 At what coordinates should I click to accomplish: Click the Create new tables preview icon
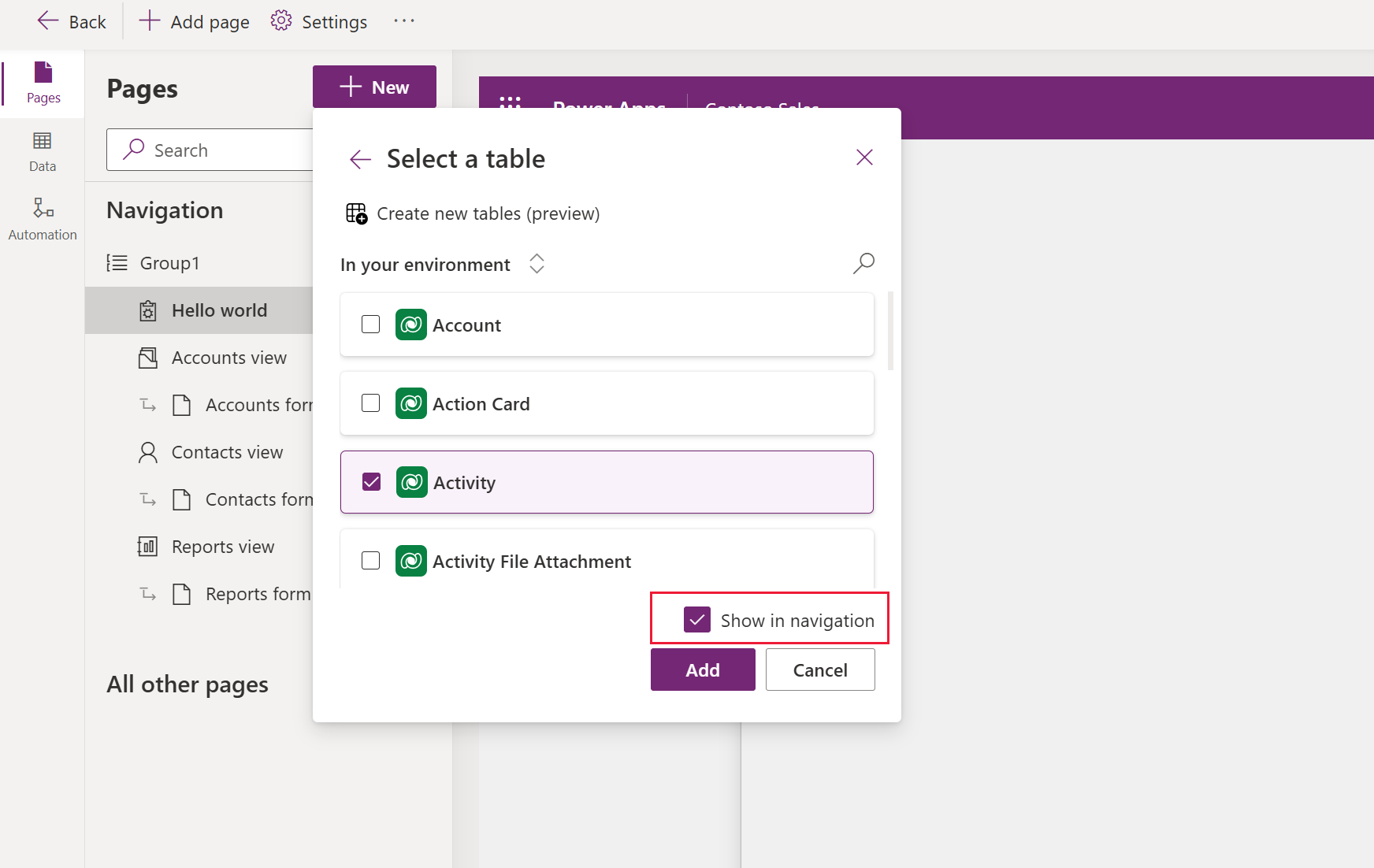point(357,213)
